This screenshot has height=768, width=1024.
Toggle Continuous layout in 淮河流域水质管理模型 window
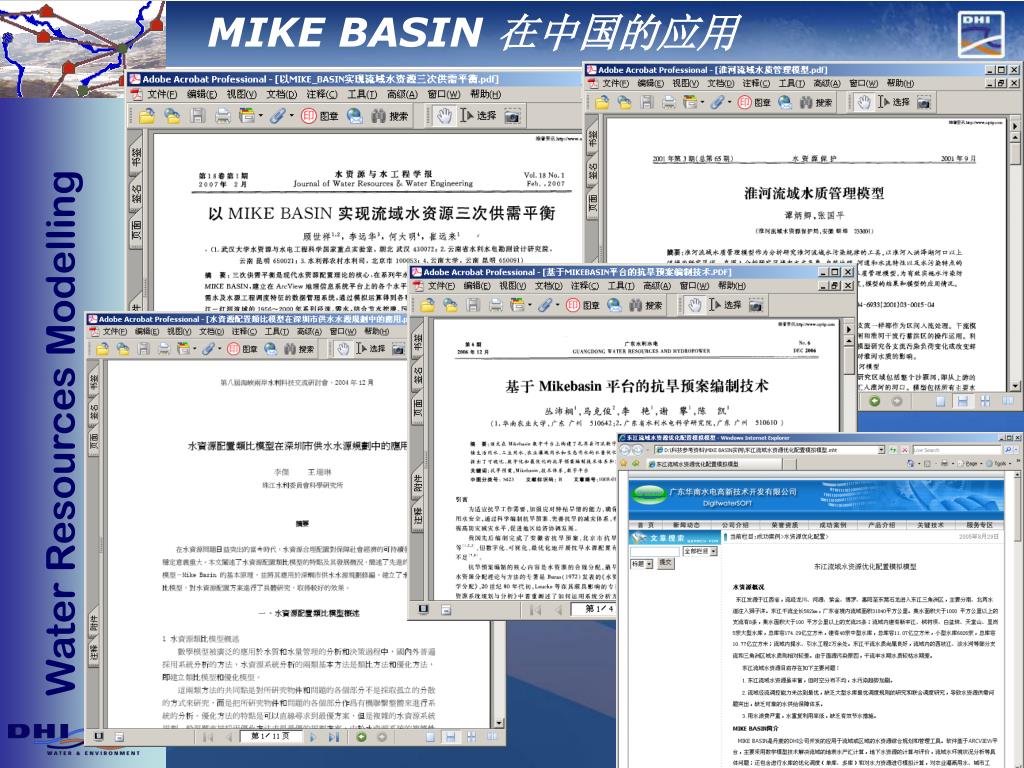963,401
